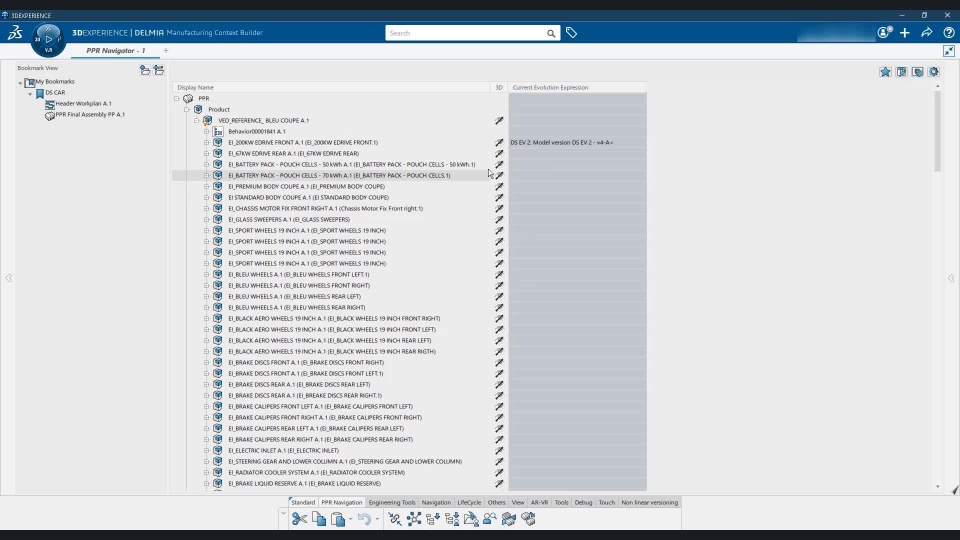Click the Display Name column header

coord(332,88)
